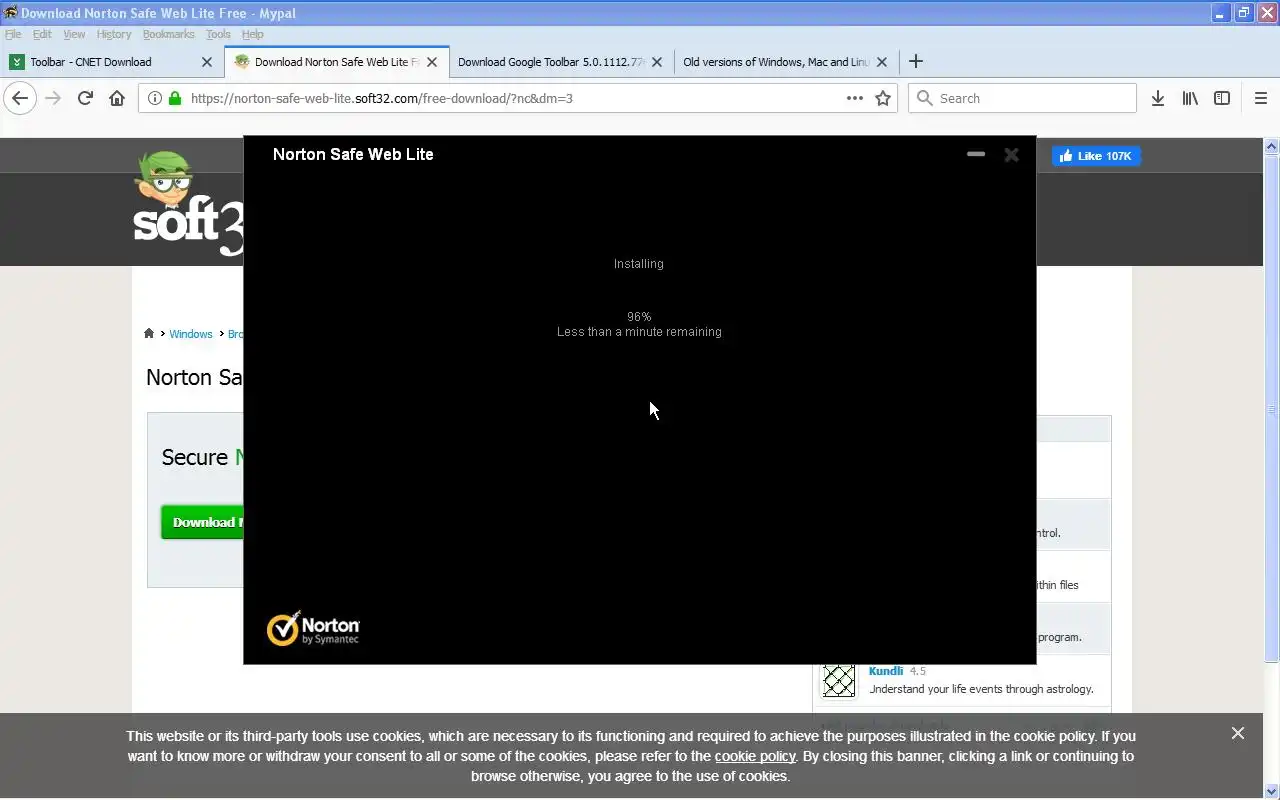This screenshot has width=1280, height=800.
Task: Open the downloads panel arrow
Action: pos(1158,98)
